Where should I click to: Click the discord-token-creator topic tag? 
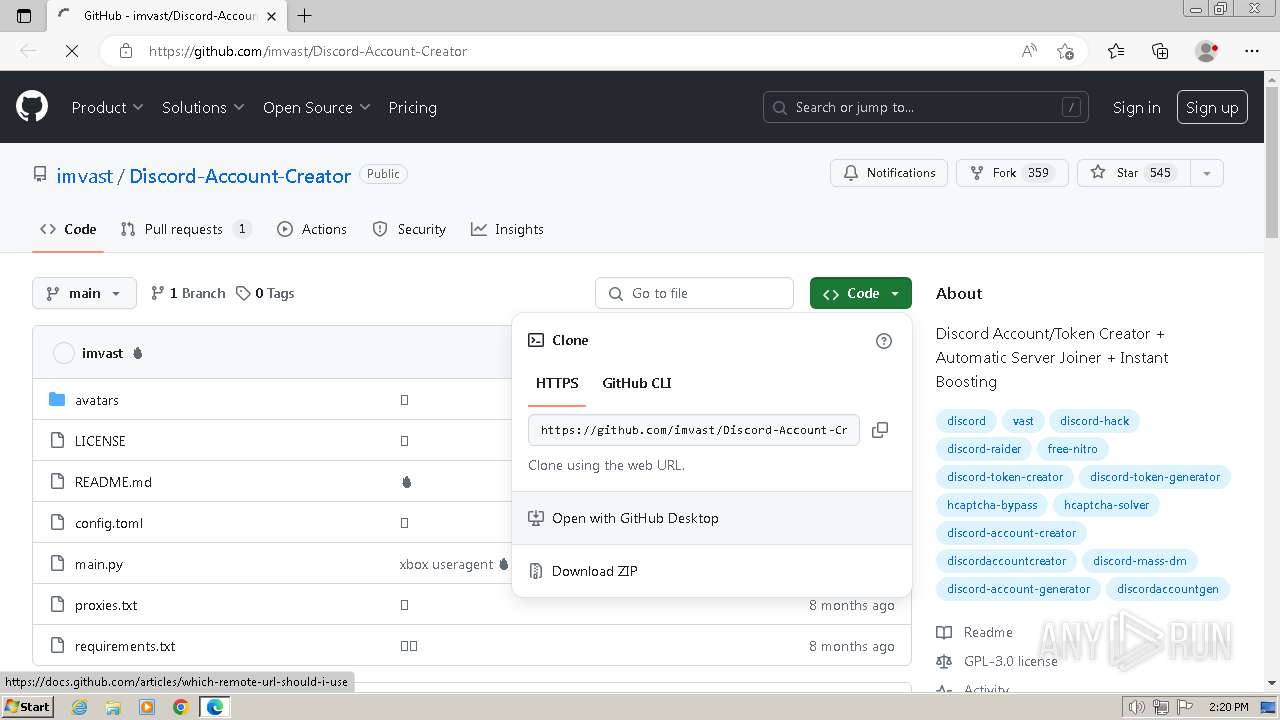coord(1005,477)
